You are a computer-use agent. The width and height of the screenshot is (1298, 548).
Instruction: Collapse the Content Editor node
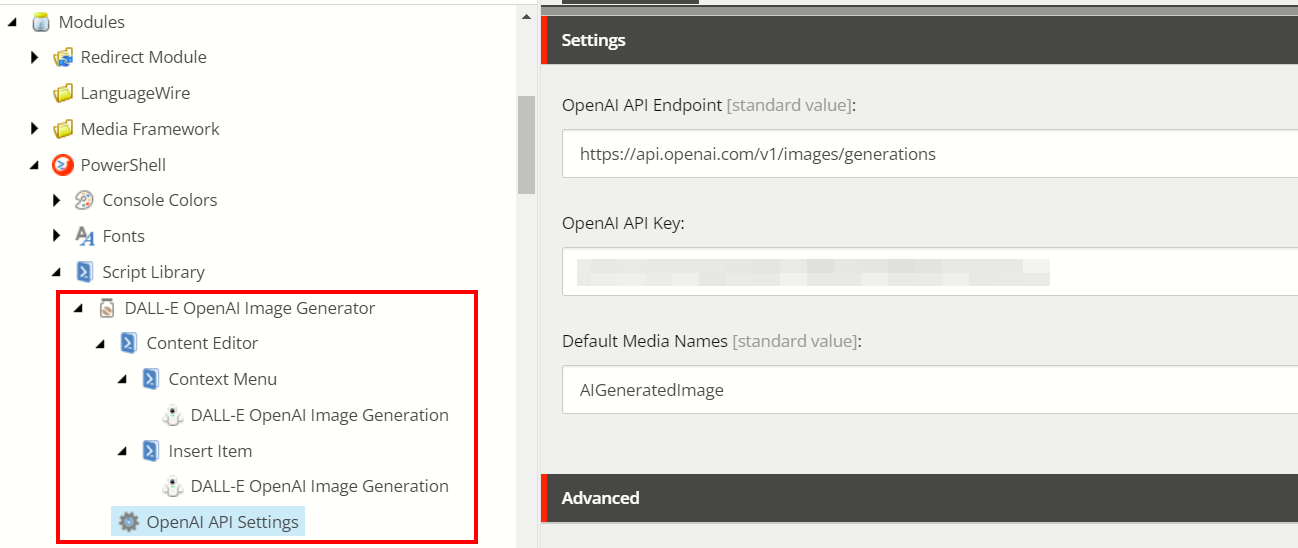pos(101,343)
